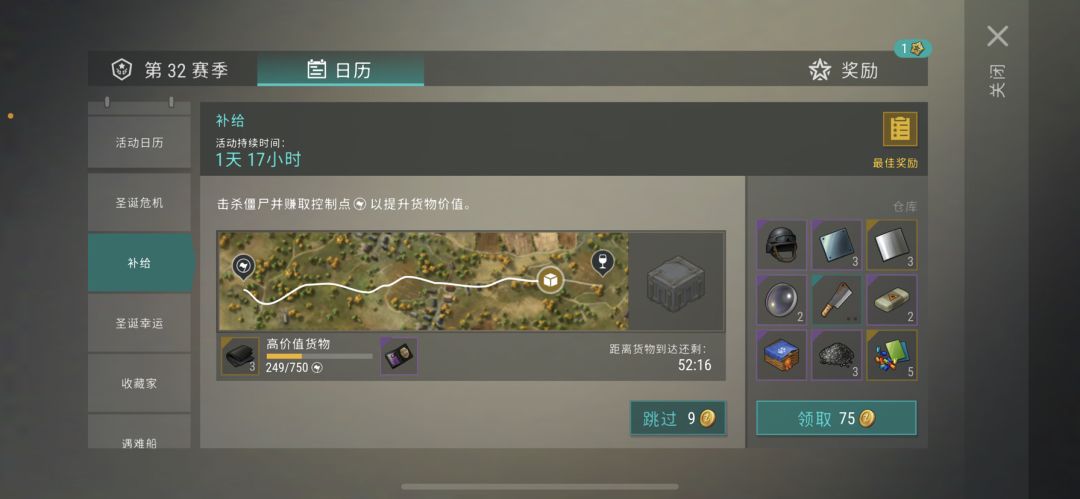Select the helmet item in warehouse
This screenshot has height=499, width=1080.
782,245
